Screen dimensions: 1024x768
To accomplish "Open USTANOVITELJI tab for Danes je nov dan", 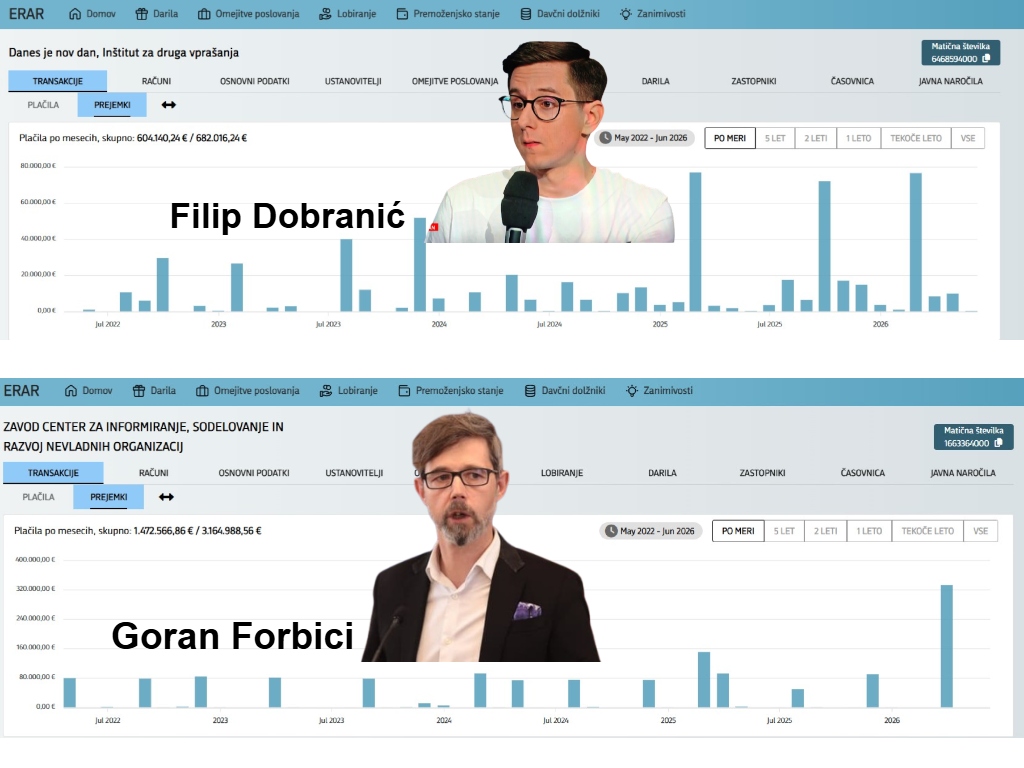I will [x=353, y=81].
